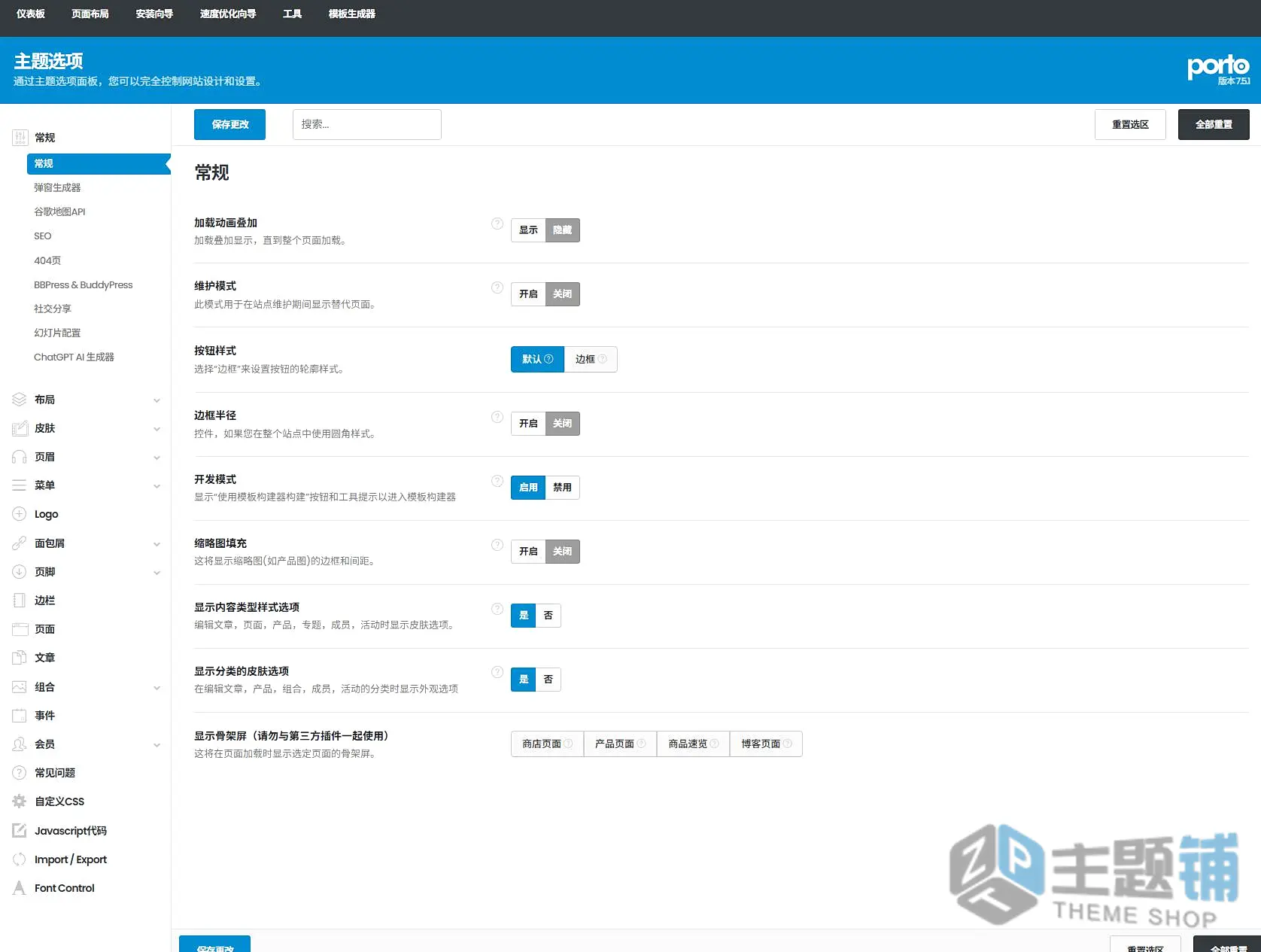The width and height of the screenshot is (1261, 952).
Task: Expand the 菜单 section chevron
Action: [157, 486]
